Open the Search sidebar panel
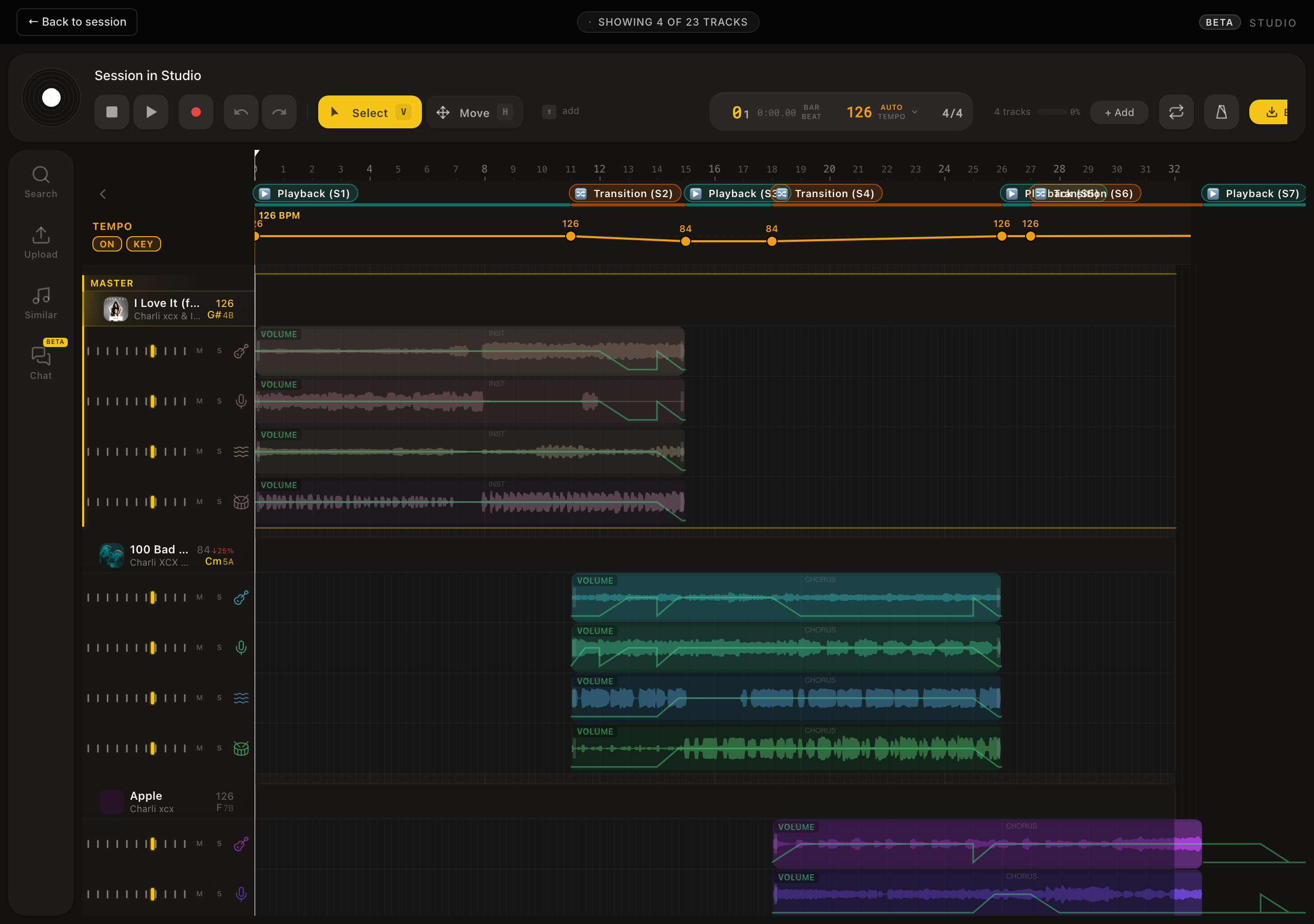The image size is (1314, 924). pyautogui.click(x=41, y=182)
